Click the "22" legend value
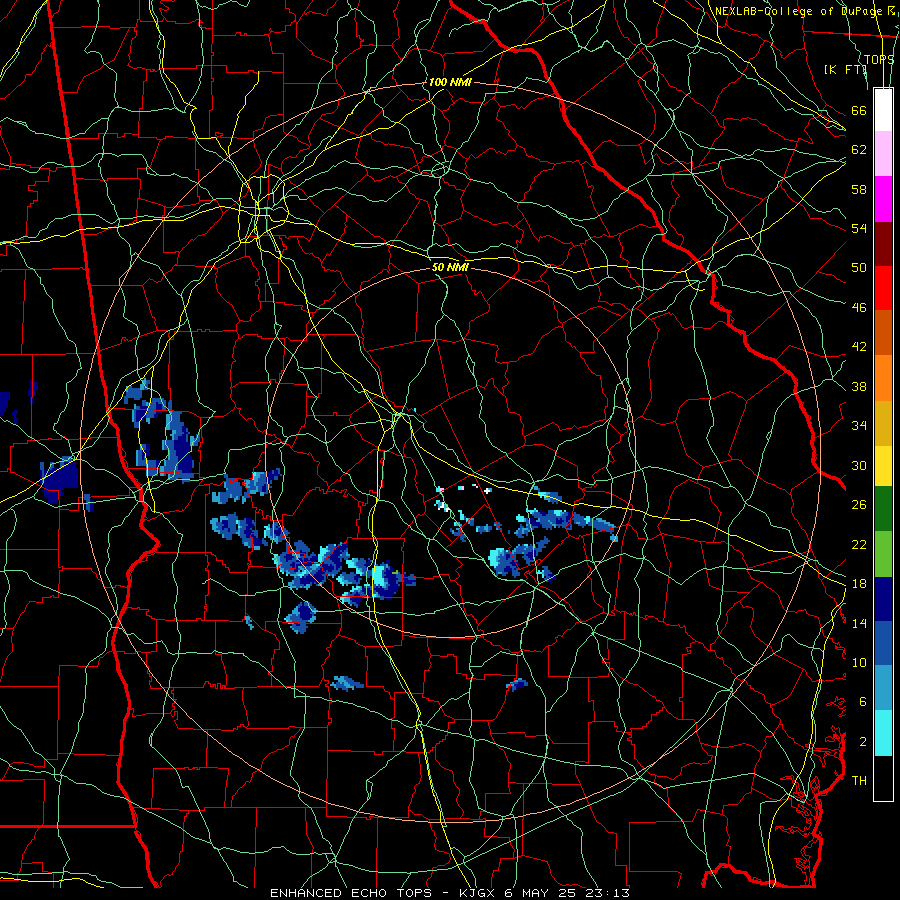This screenshot has height=900, width=900. [859, 544]
